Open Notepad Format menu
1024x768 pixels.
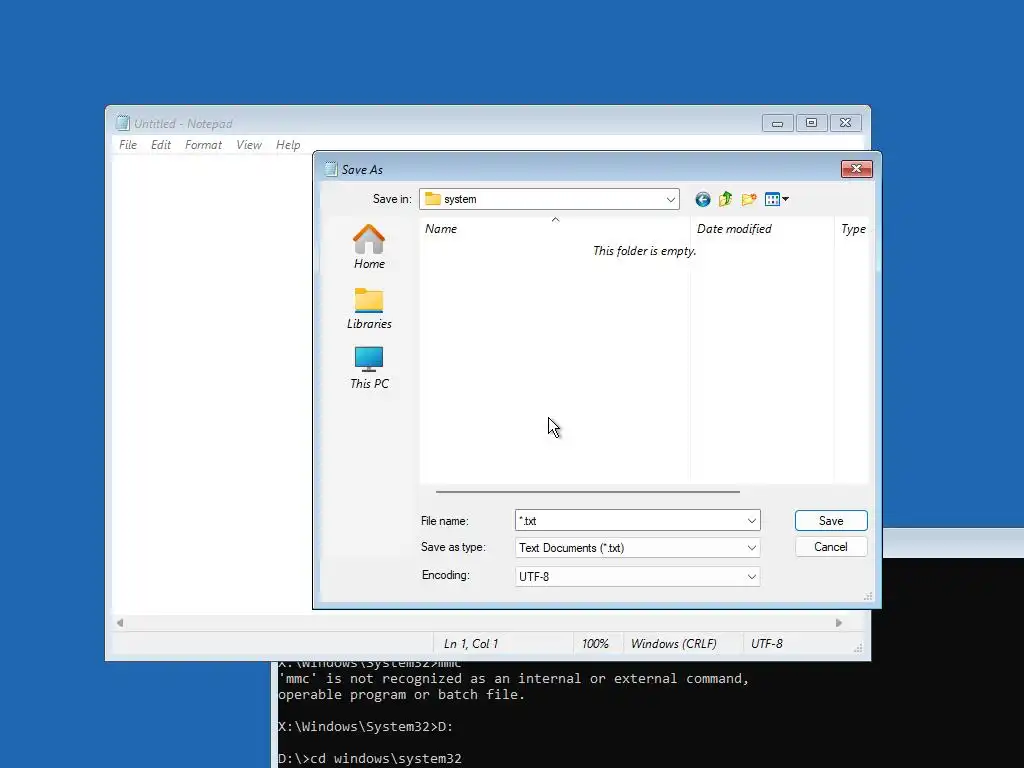(x=203, y=145)
